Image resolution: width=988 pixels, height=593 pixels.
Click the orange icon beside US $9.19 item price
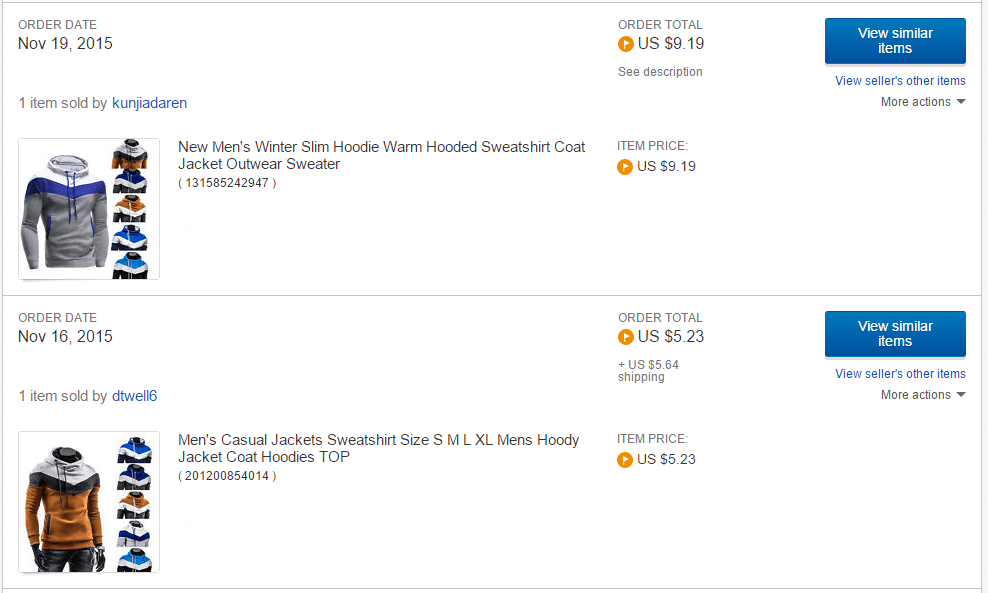point(626,167)
